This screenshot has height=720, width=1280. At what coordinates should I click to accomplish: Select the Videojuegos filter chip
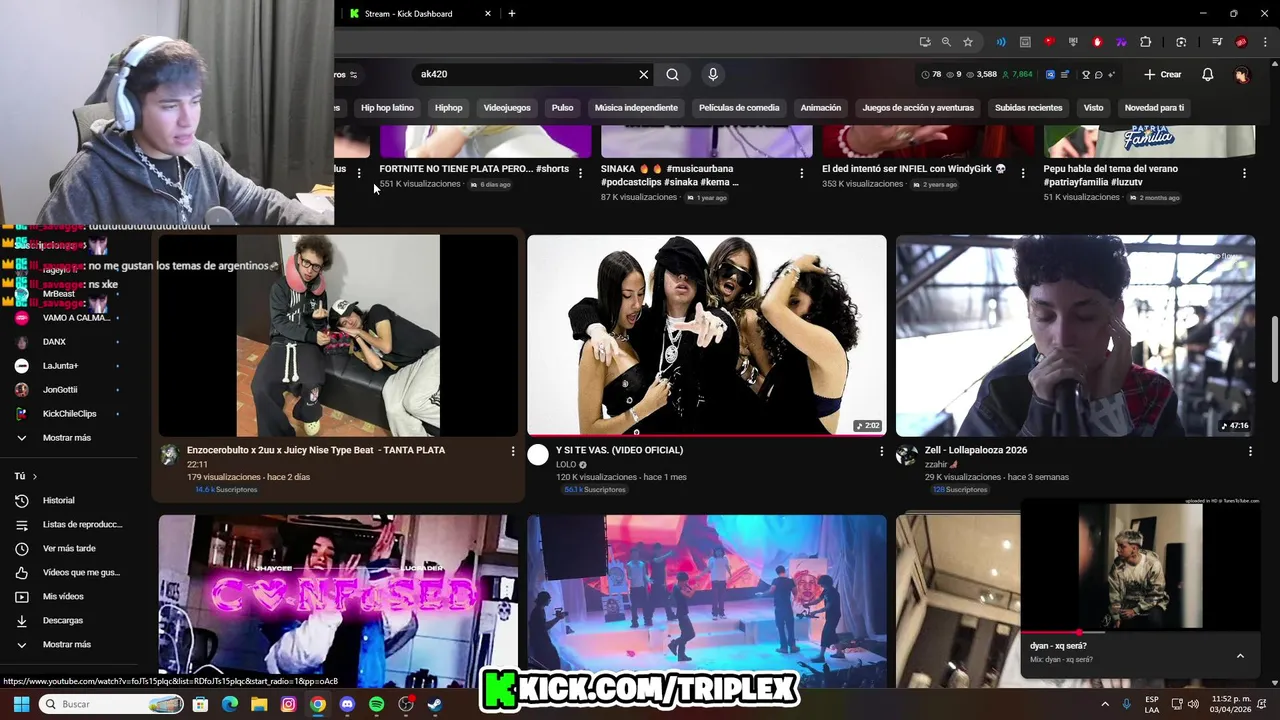(507, 108)
